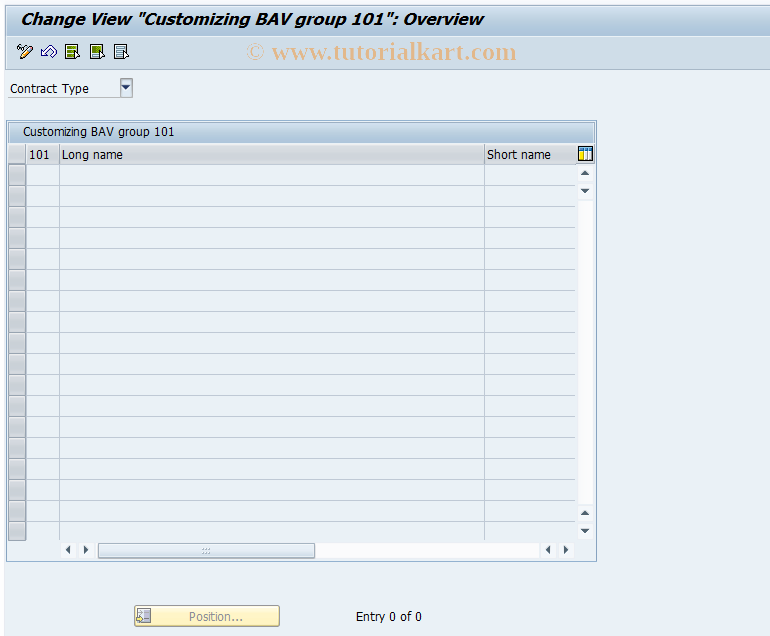The width and height of the screenshot is (770, 636).
Task: Click the first empty Long name cell
Action: 272,175
